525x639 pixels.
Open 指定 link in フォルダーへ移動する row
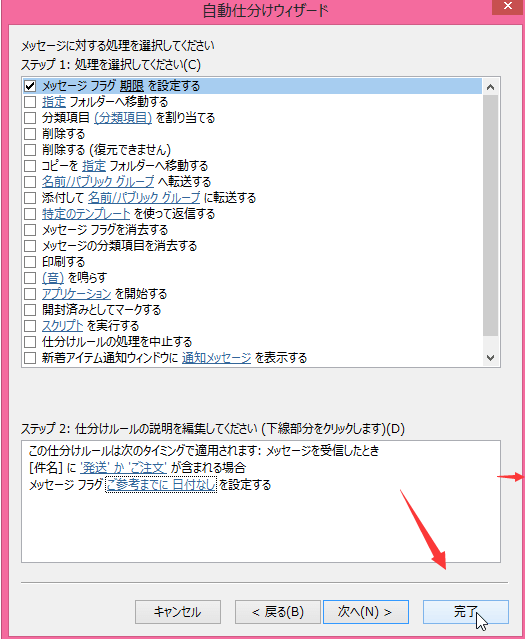pos(54,101)
